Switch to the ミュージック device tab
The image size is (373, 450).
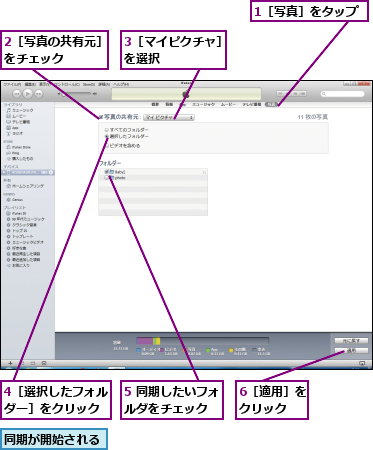(x=204, y=104)
